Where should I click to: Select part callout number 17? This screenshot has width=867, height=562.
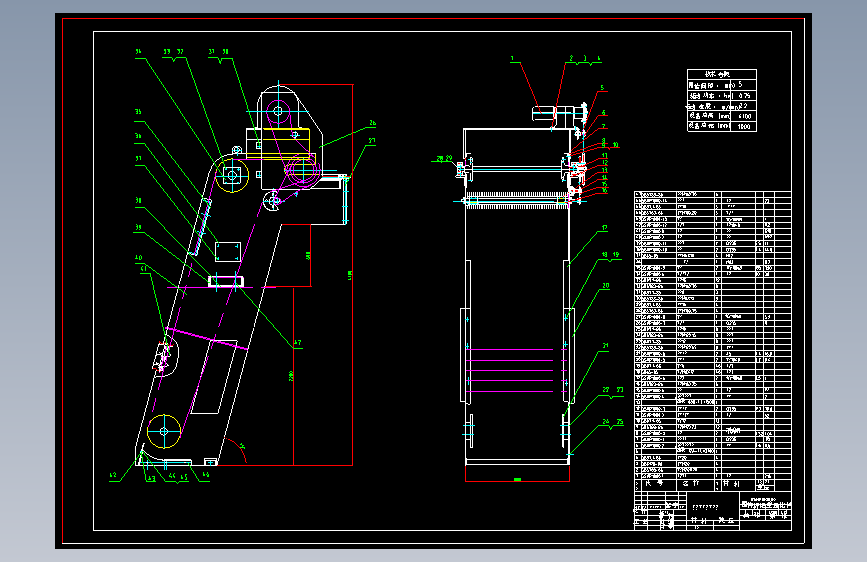(605, 228)
